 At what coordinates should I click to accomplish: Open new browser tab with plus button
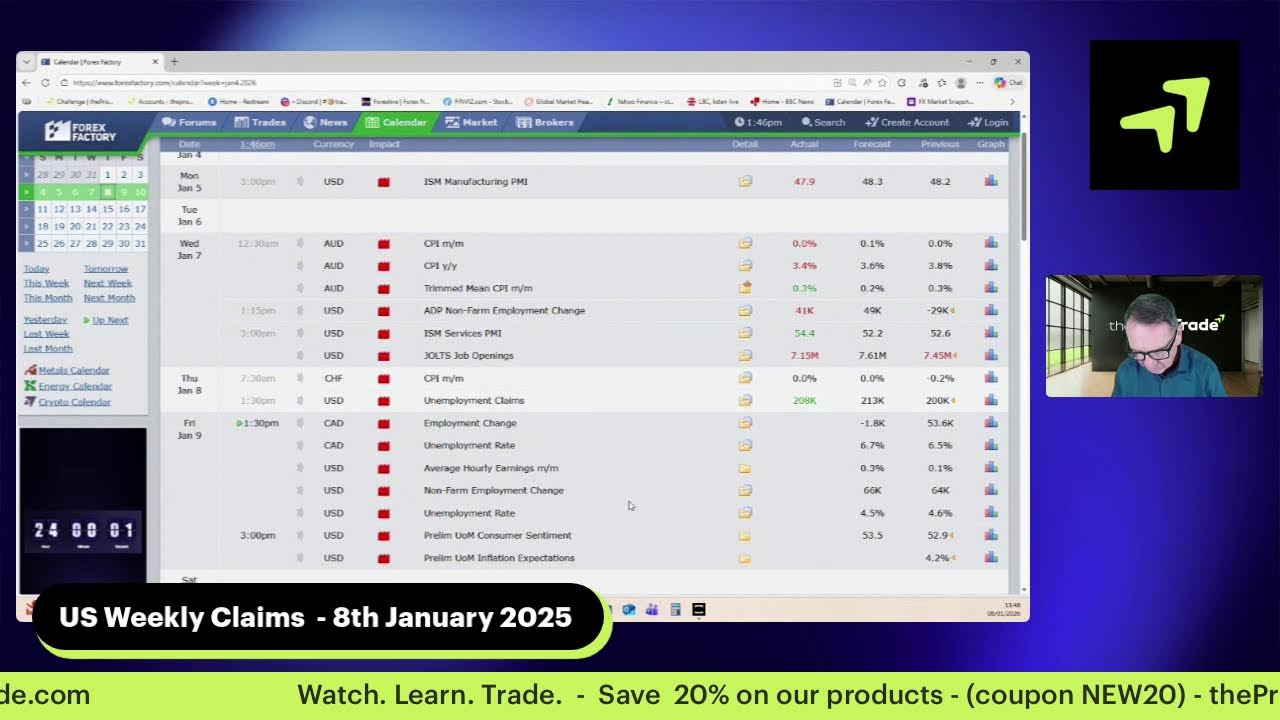[x=174, y=62]
